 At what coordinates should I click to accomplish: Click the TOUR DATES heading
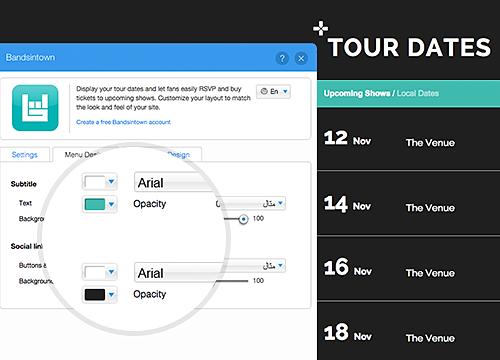[x=410, y=47]
